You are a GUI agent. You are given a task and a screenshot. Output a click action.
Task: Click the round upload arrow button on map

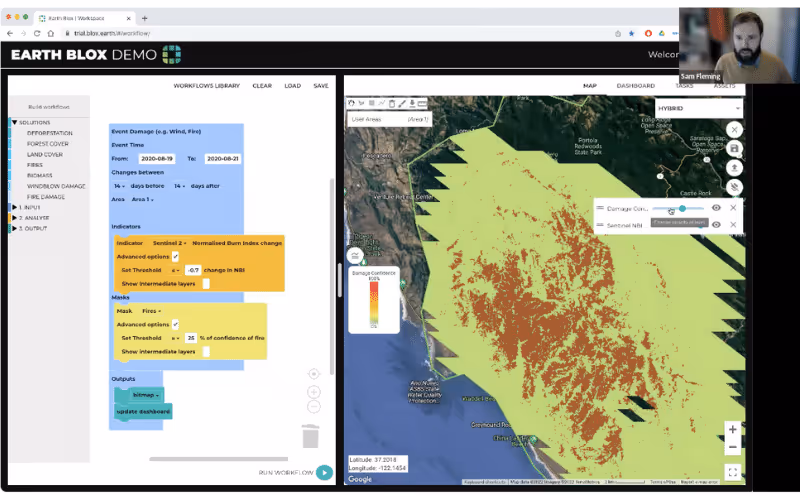point(734,168)
